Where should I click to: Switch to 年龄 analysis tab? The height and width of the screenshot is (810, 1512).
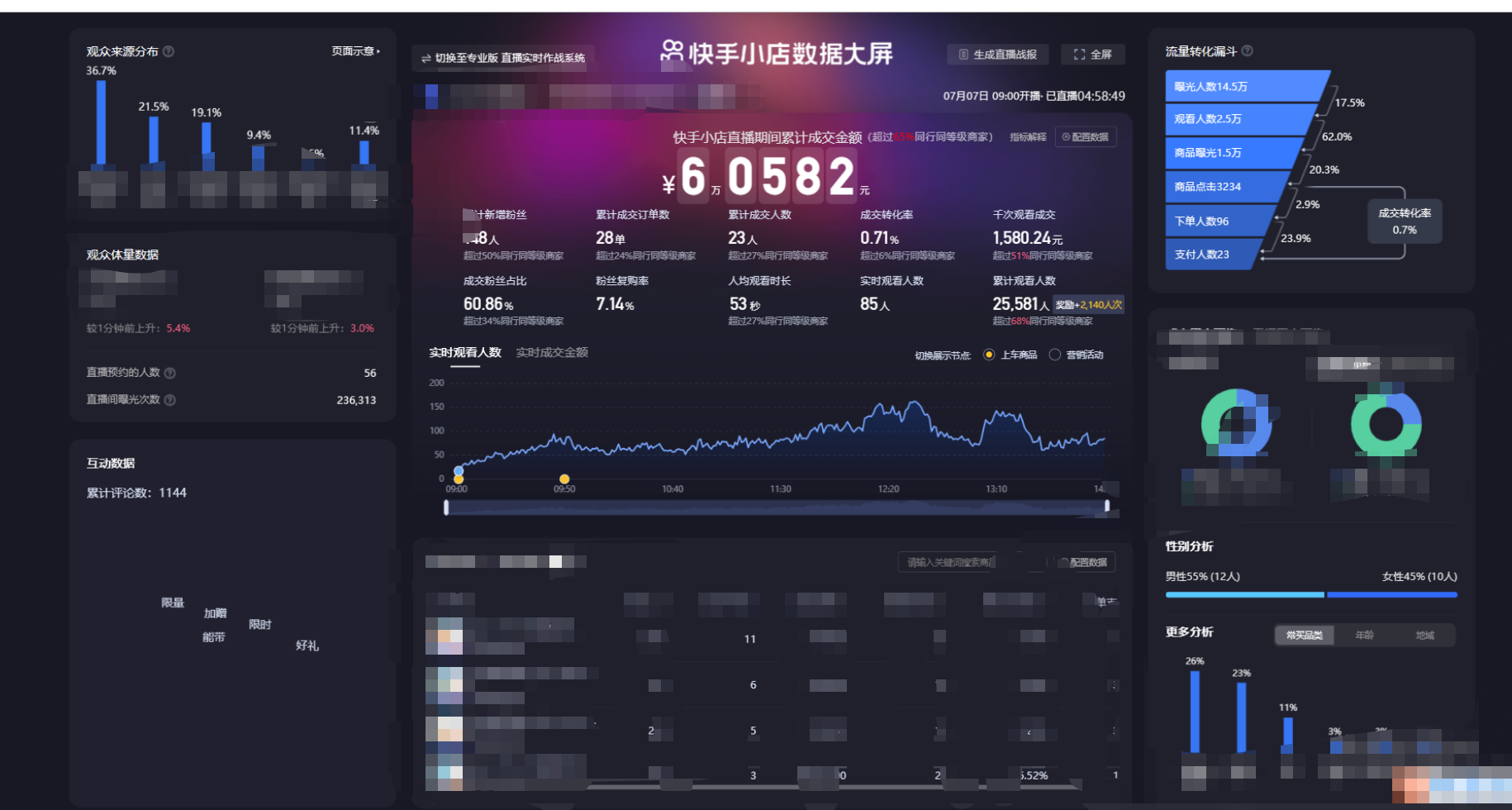click(1364, 636)
